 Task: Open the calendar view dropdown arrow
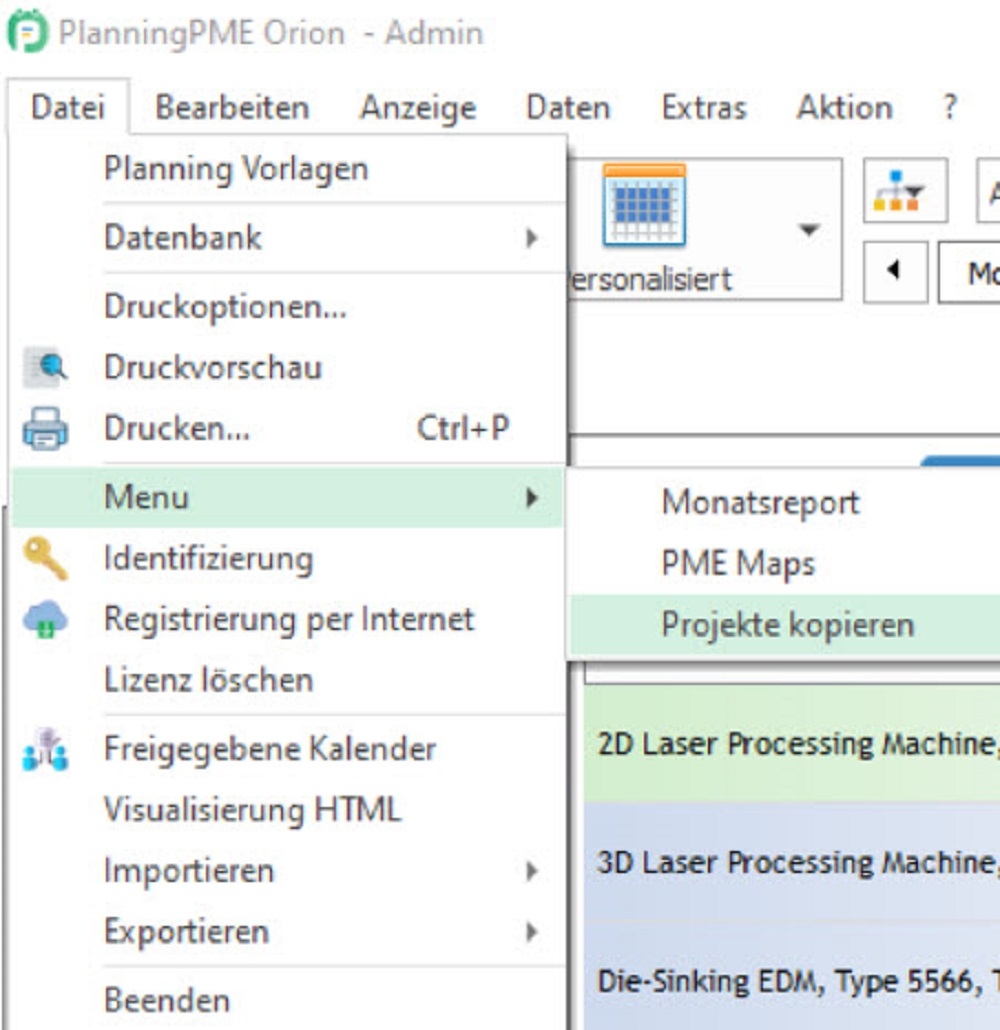809,230
